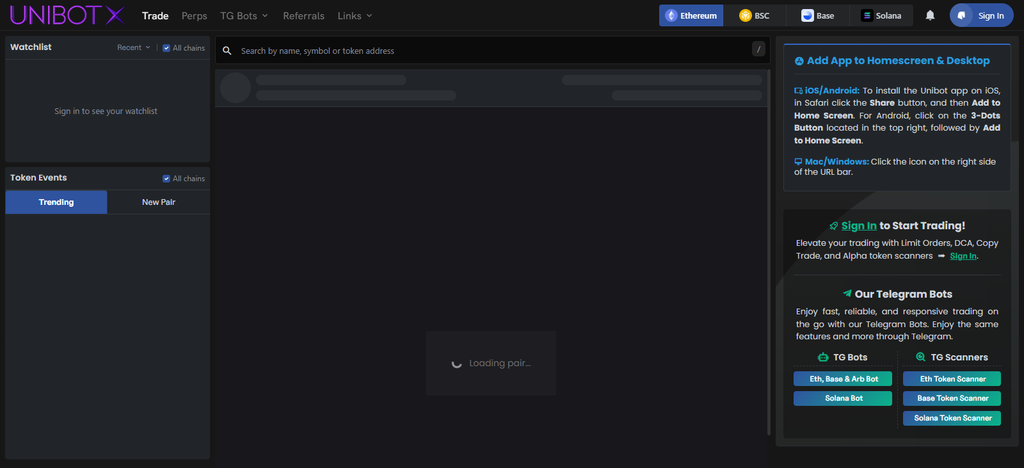
Task: Open the Eth Token Scanner
Action: click(x=952, y=379)
